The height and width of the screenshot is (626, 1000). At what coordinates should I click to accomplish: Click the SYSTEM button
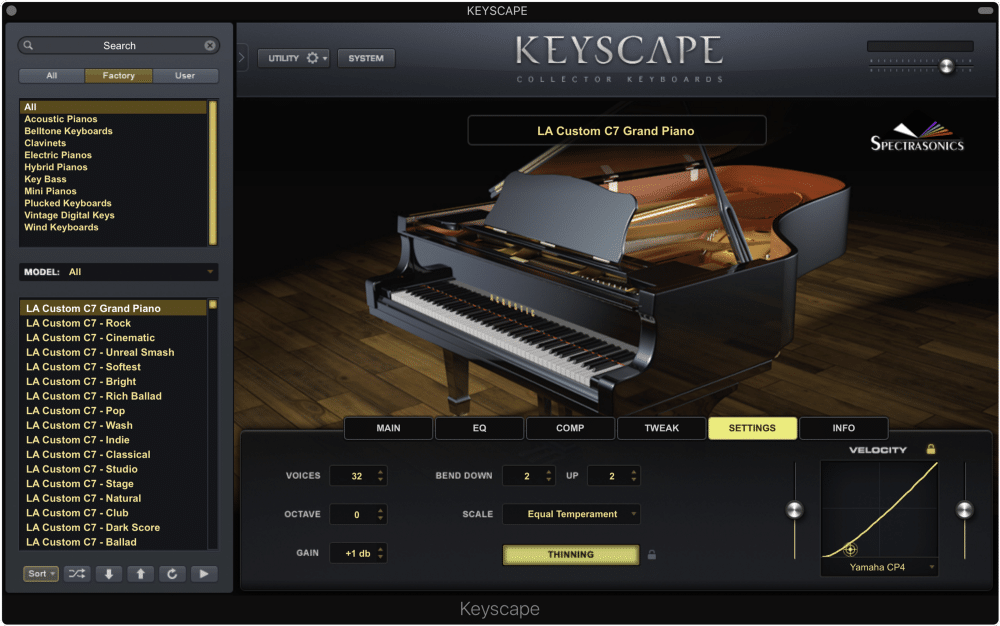(x=366, y=58)
